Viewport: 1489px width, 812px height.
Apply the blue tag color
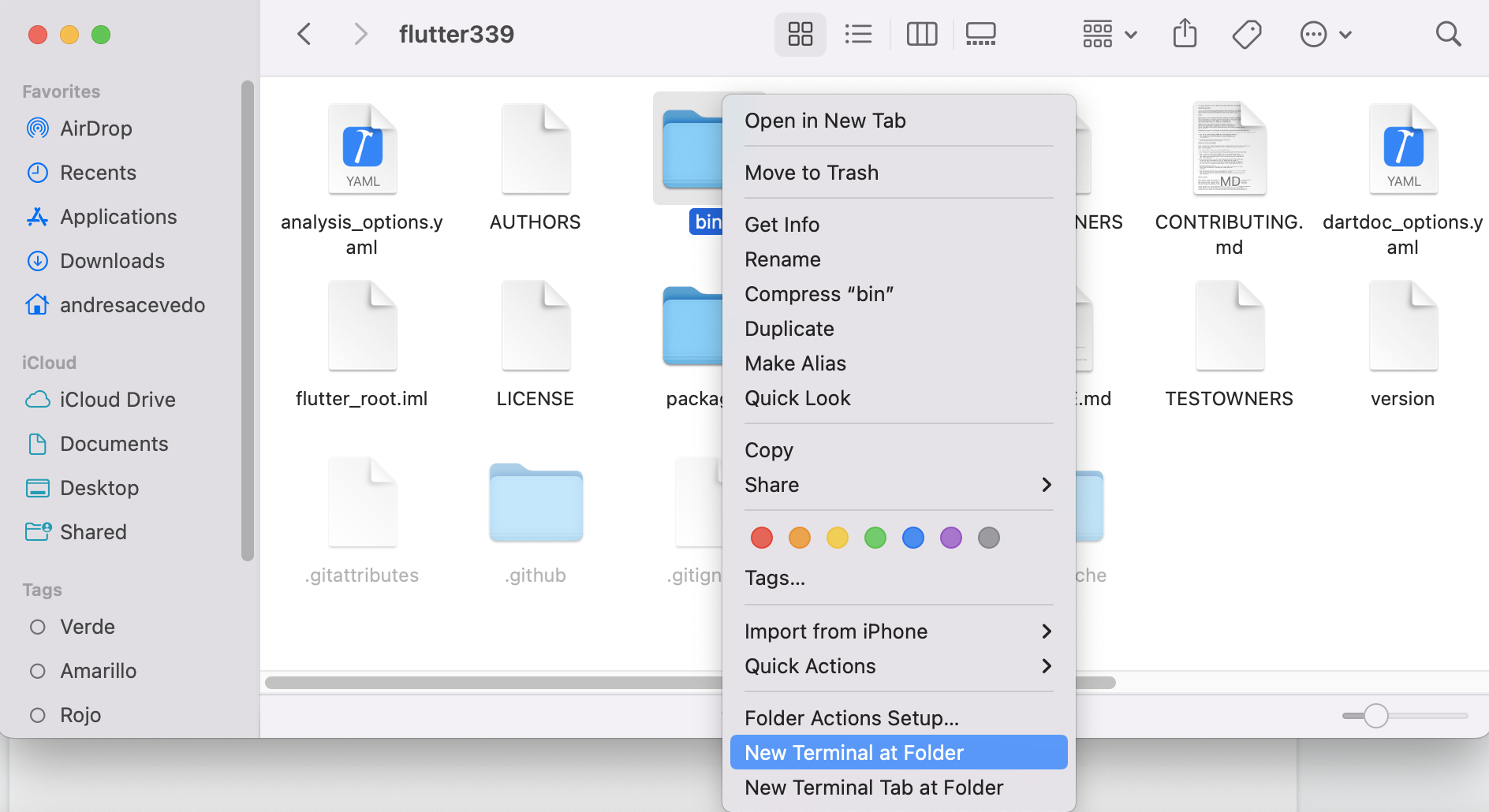pos(913,538)
